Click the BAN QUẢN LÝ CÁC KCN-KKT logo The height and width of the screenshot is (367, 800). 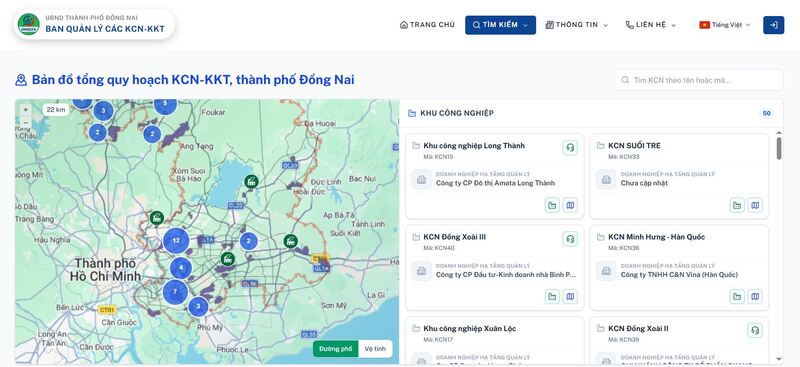(94, 25)
